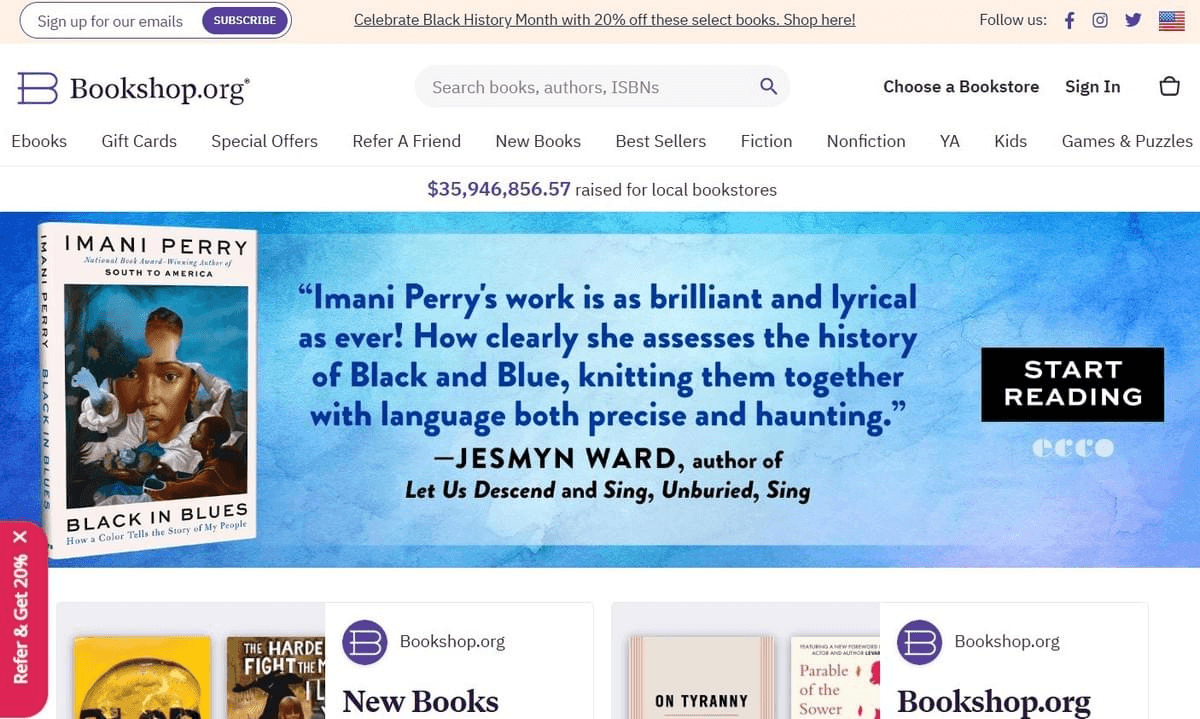The width and height of the screenshot is (1200, 719).
Task: Open the Fiction menu item
Action: [766, 141]
